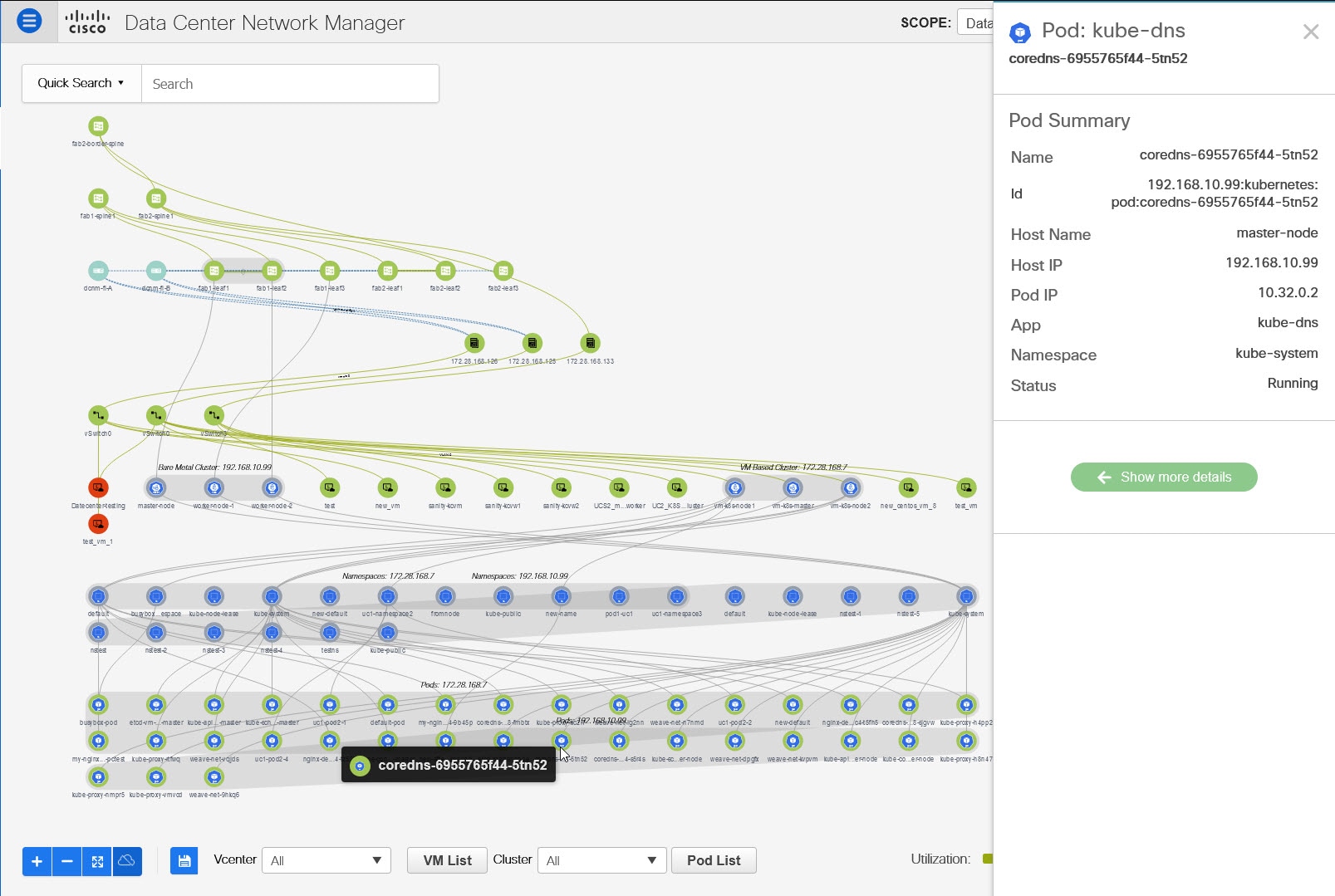
Task: Click the Namespace value kube-system
Action: pyautogui.click(x=1276, y=353)
